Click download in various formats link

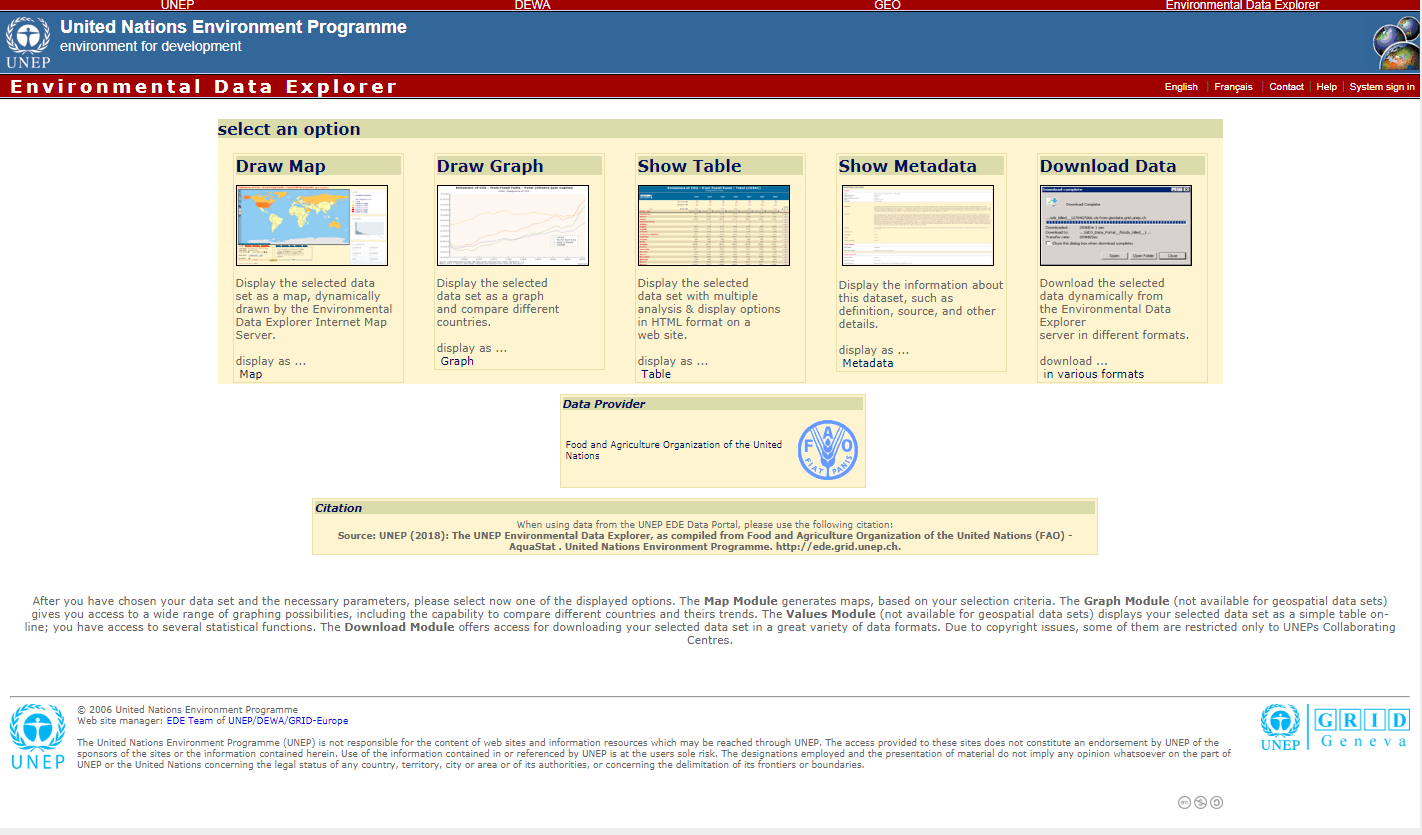(1094, 374)
